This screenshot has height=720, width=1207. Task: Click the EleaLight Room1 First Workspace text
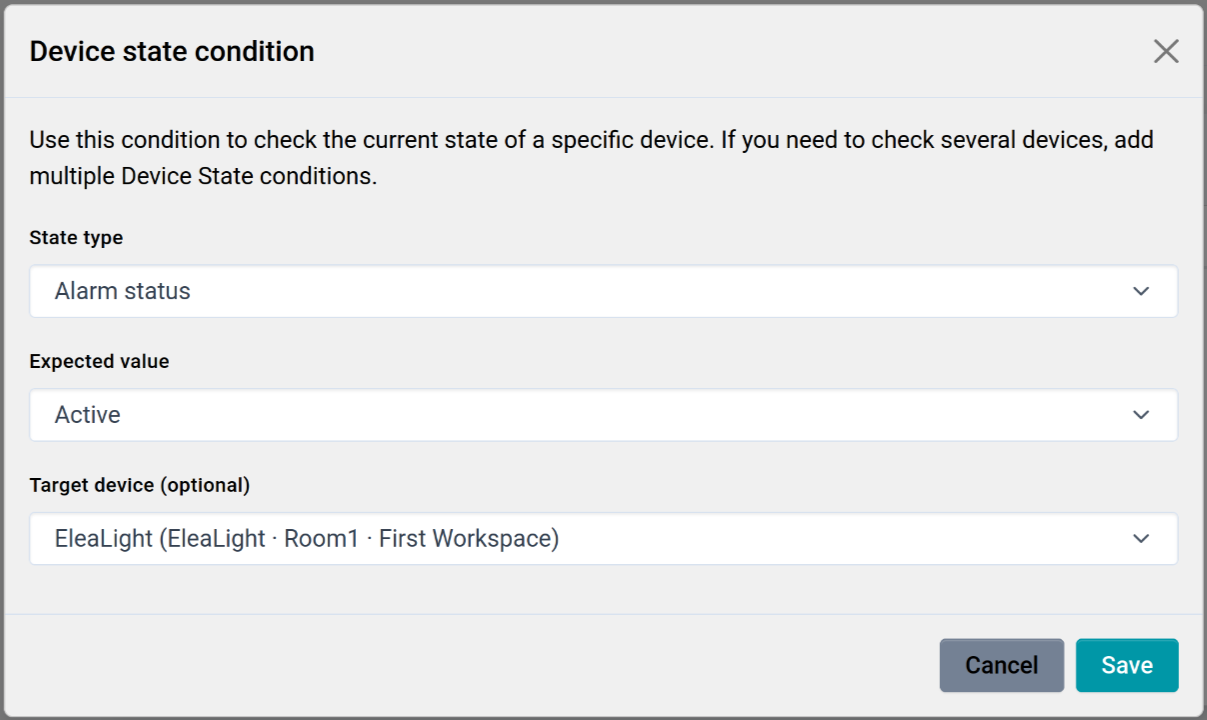[306, 539]
